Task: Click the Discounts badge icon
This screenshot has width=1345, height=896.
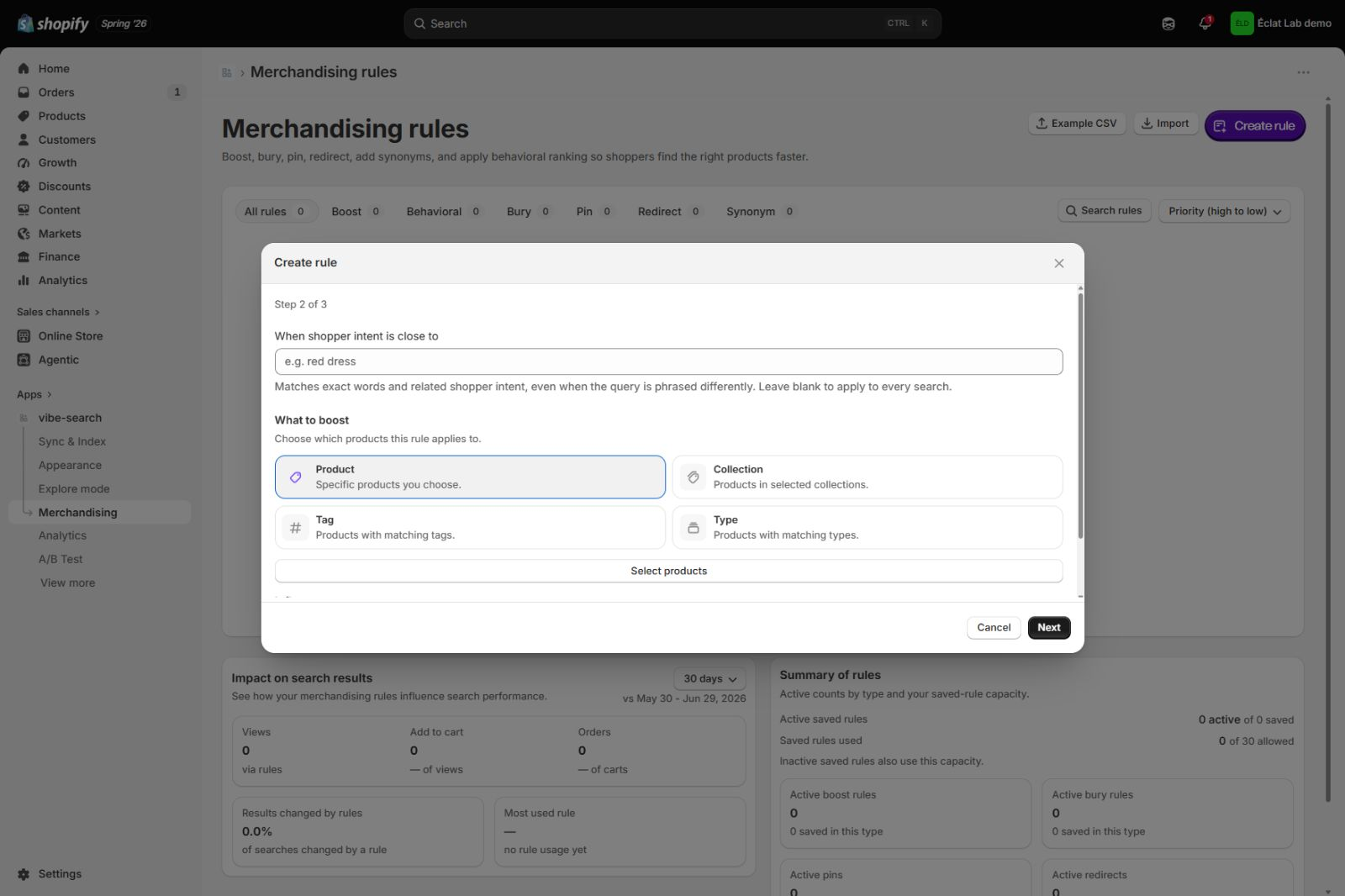Action: [x=24, y=187]
